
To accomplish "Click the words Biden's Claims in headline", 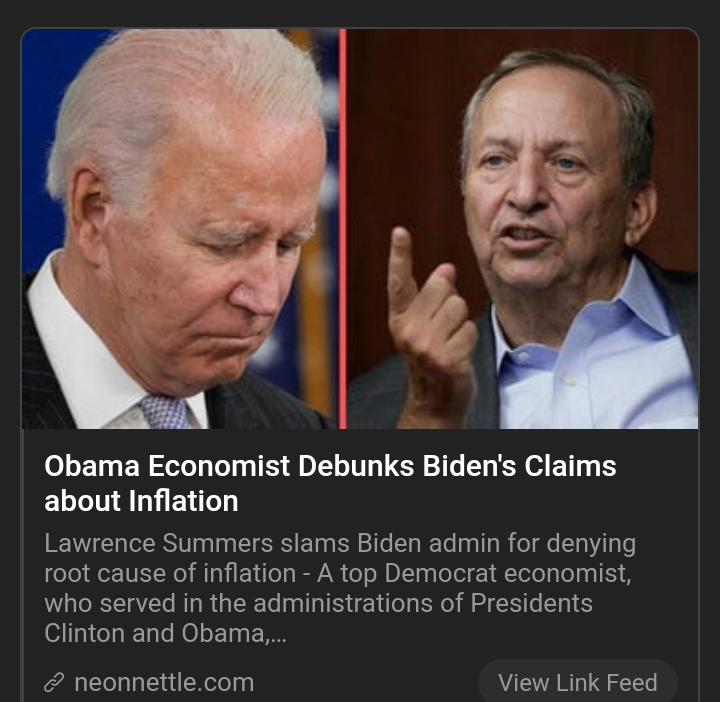I will coord(519,466).
